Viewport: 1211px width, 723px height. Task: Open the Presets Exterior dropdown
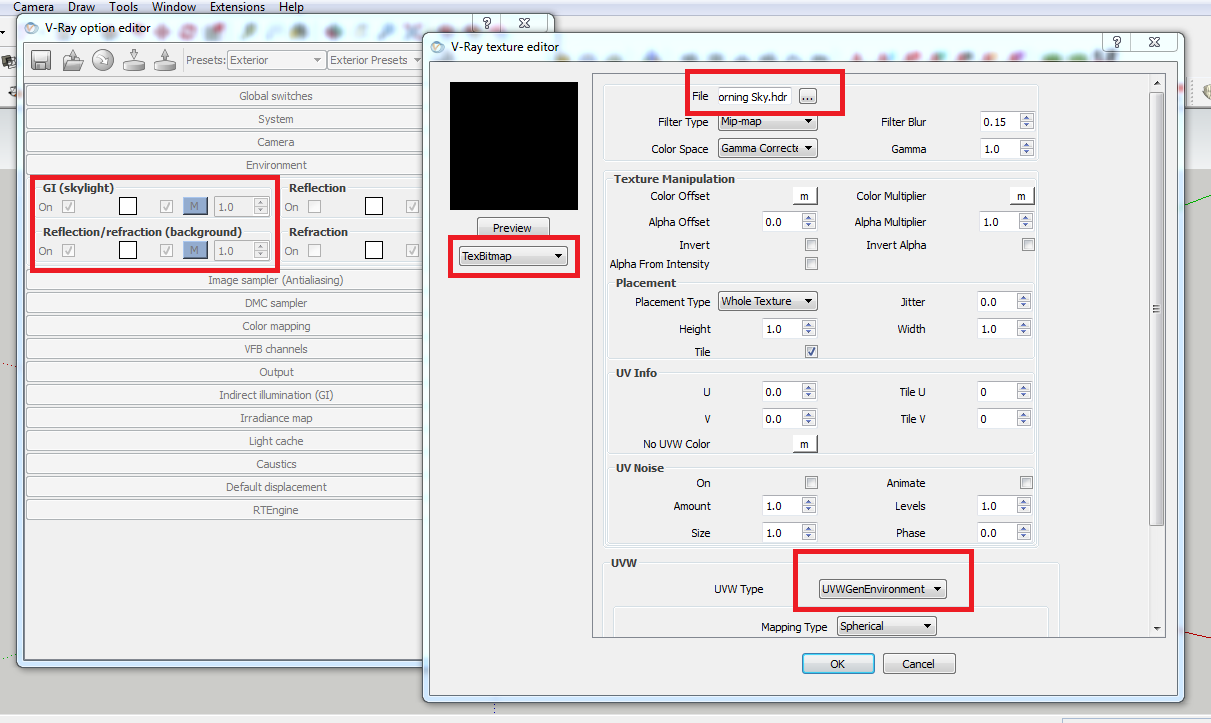[276, 60]
